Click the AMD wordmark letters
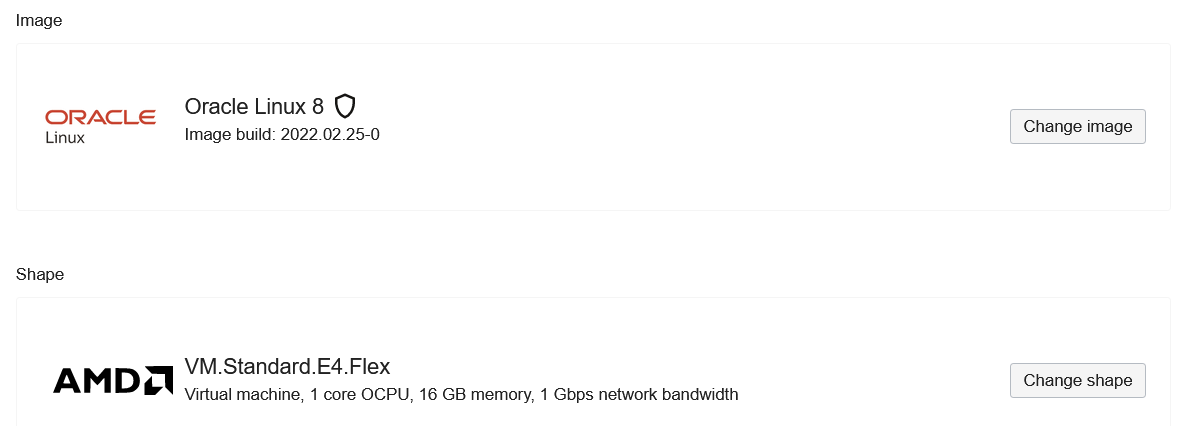This screenshot has width=1178, height=426. click(93, 380)
